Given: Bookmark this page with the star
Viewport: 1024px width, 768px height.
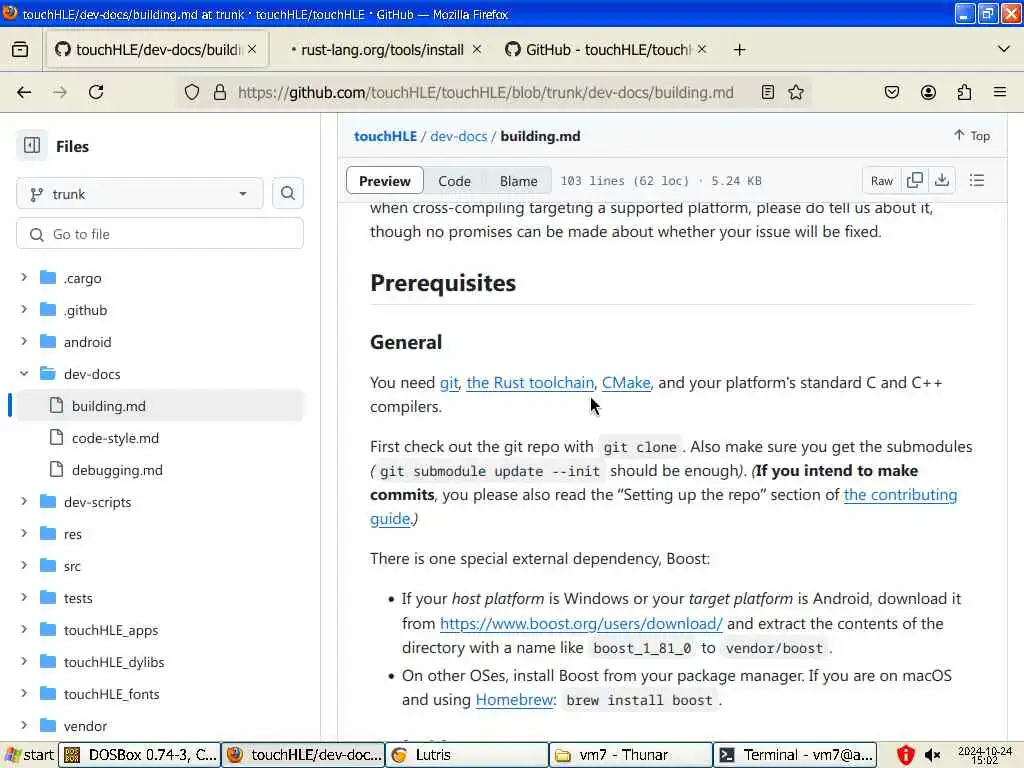Looking at the screenshot, I should 795,92.
